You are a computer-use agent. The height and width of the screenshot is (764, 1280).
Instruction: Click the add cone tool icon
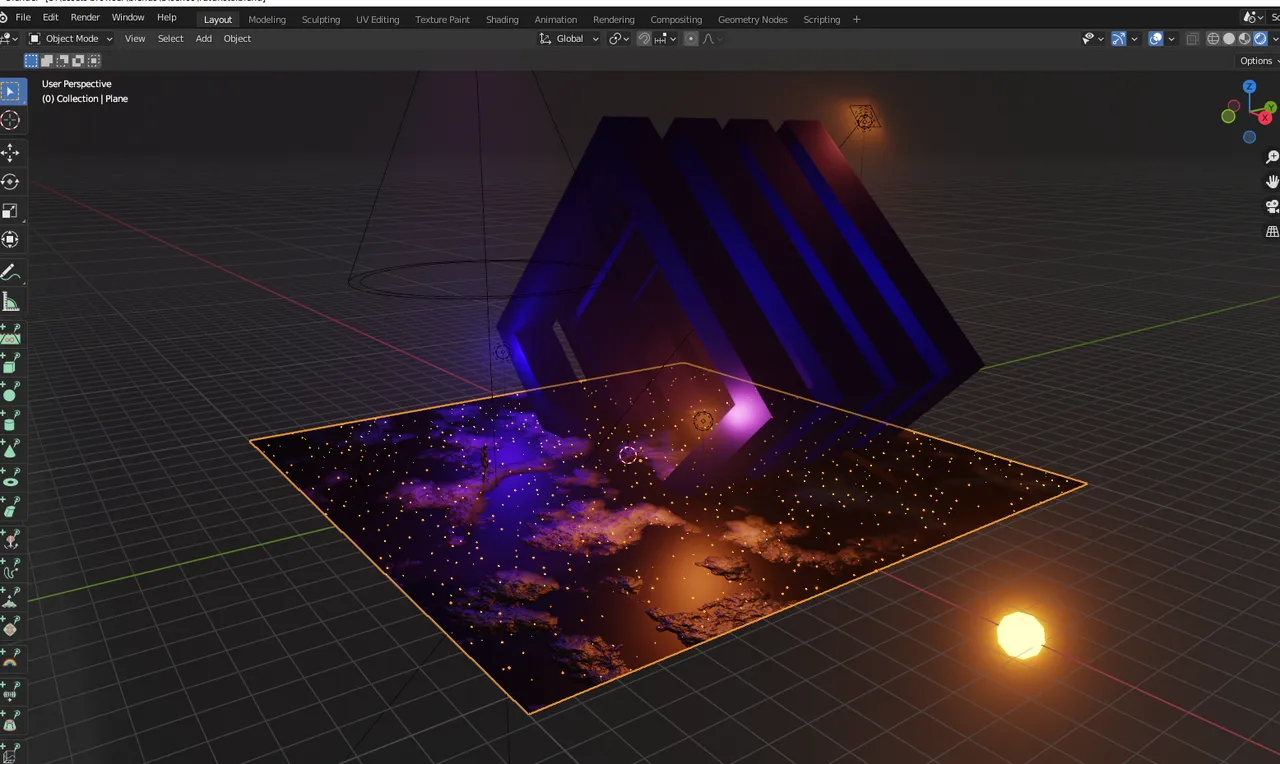[x=11, y=450]
